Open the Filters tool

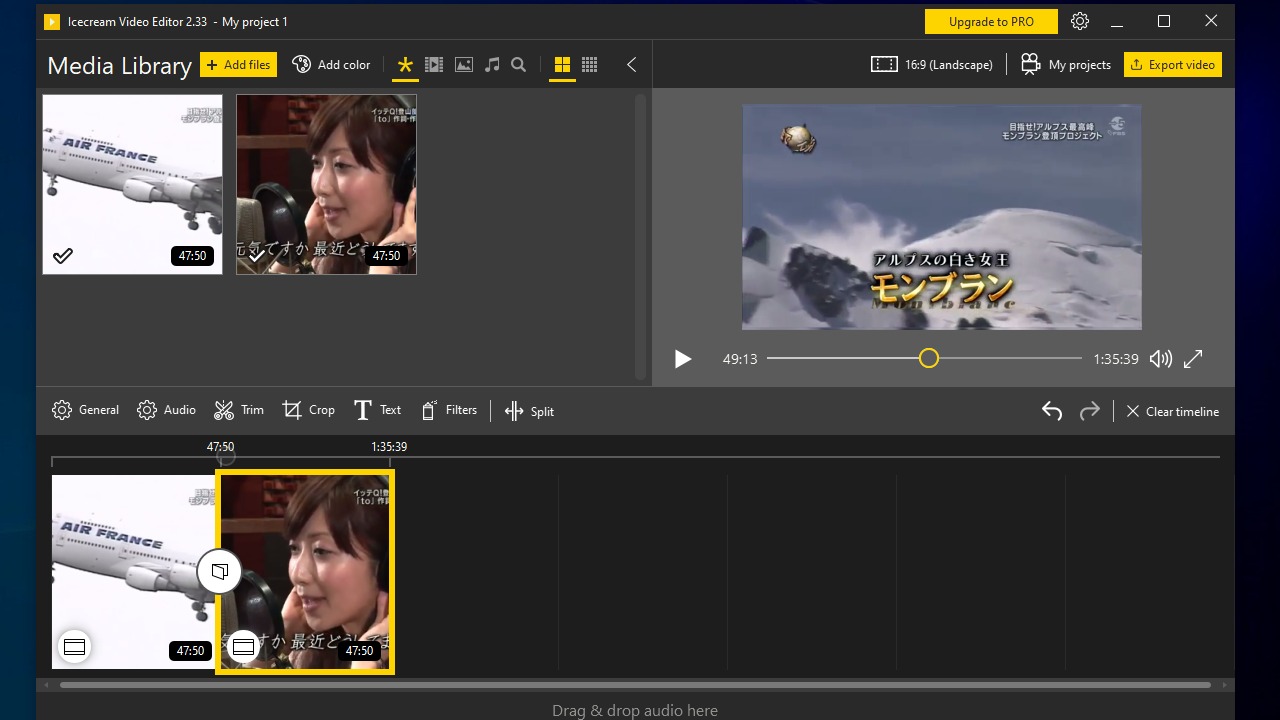[448, 410]
